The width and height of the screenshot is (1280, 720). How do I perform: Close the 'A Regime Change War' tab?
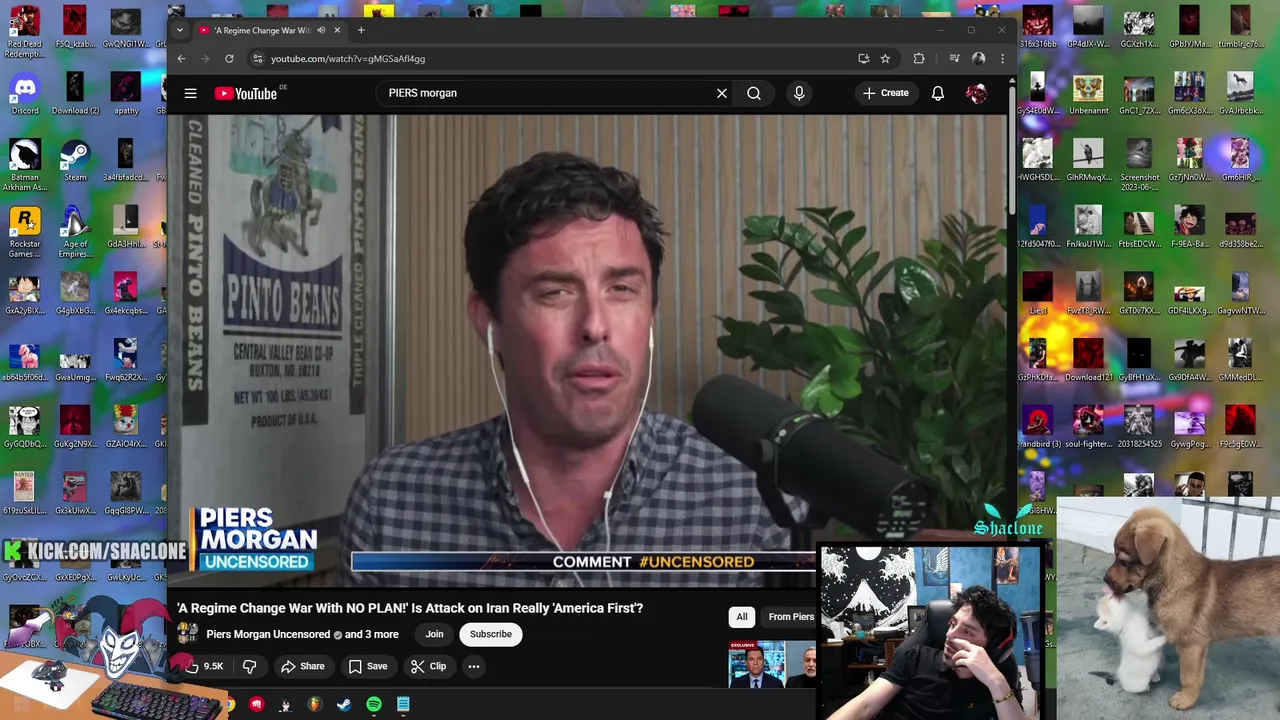point(337,30)
